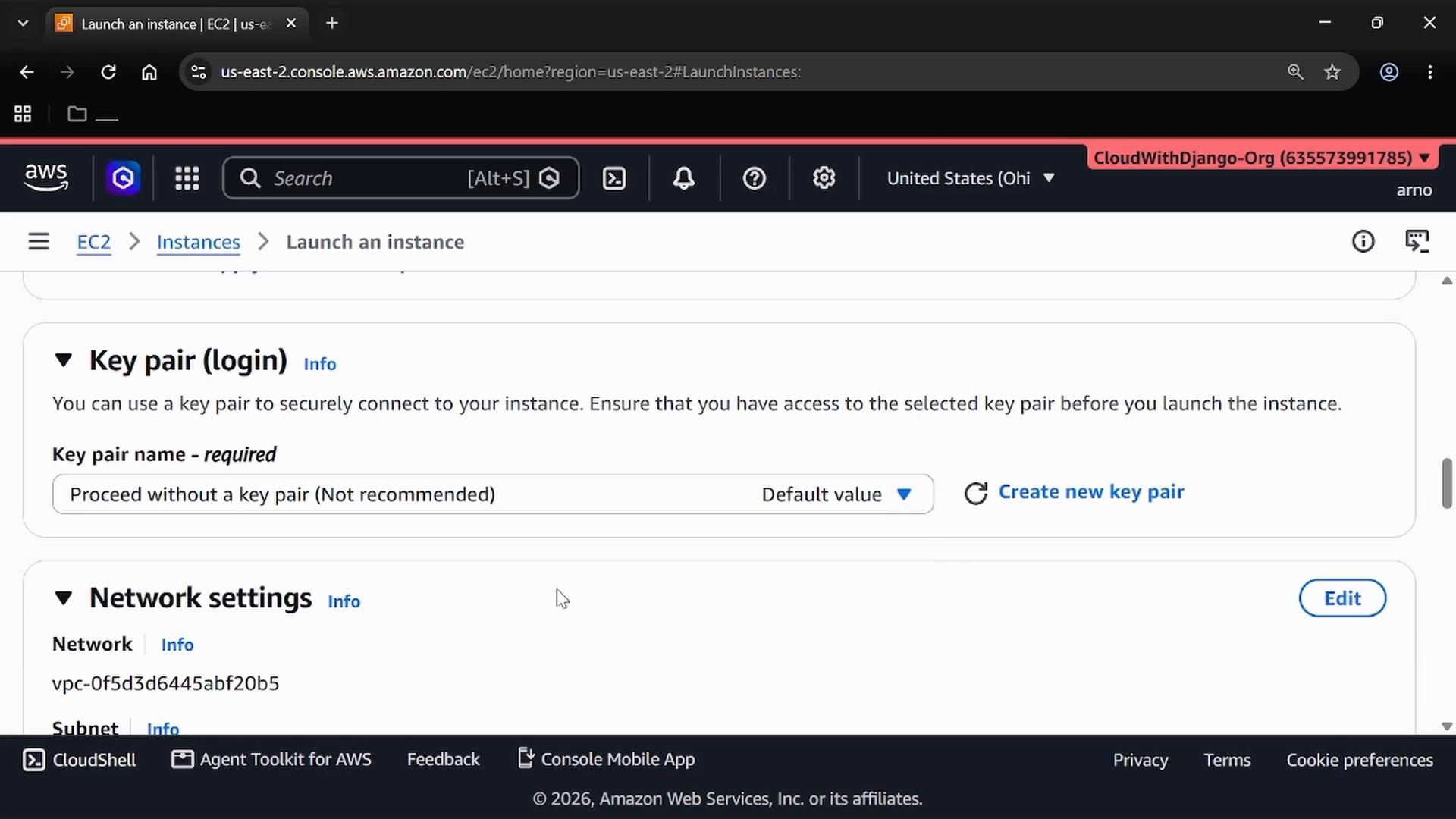Open the AWS home logo
The image size is (1456, 819).
click(x=46, y=178)
